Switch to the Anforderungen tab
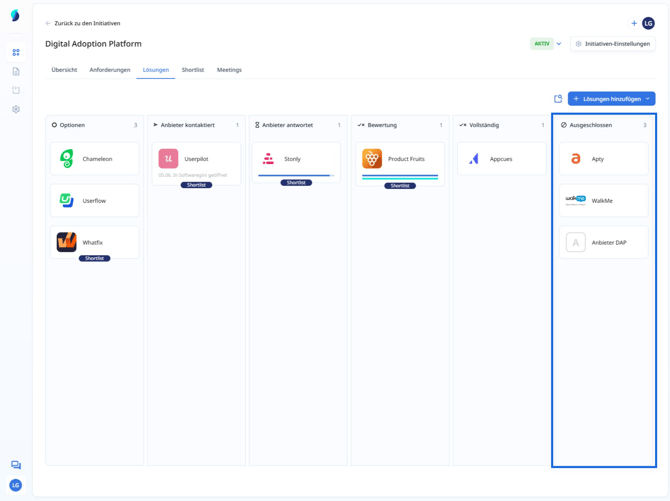 pos(110,70)
